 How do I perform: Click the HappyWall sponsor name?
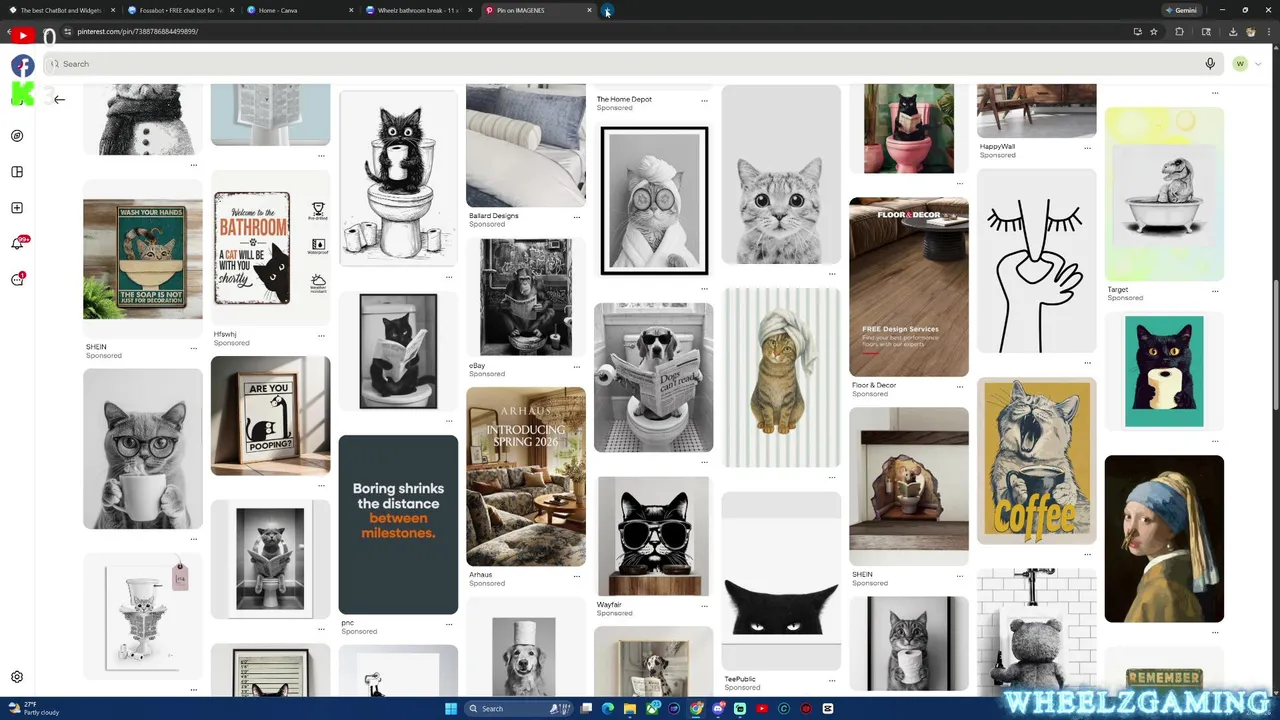click(996, 147)
